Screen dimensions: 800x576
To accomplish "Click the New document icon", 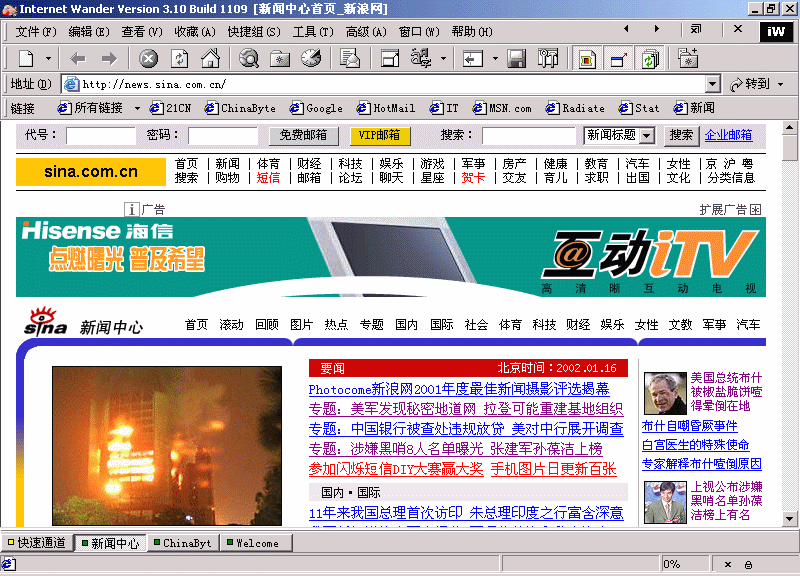I will [26, 58].
